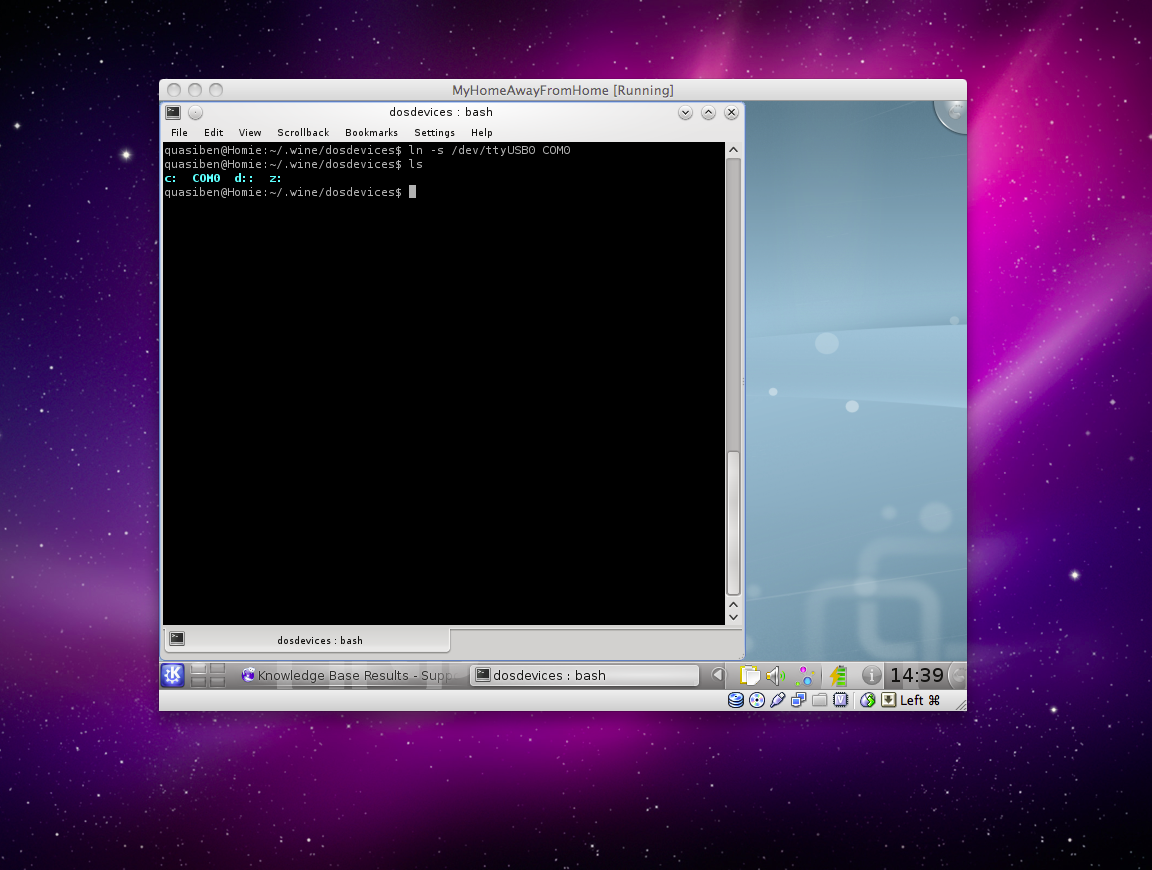Click Konsole window terminal menu icon

[x=173, y=112]
